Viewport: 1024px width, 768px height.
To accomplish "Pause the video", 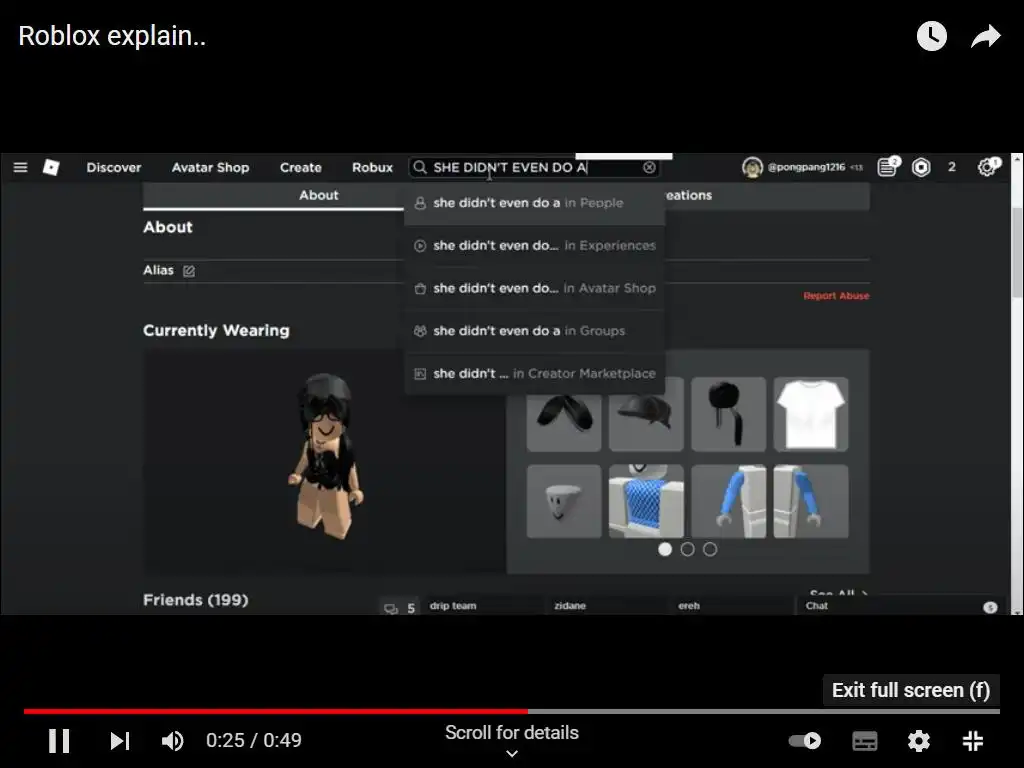I will (59, 741).
